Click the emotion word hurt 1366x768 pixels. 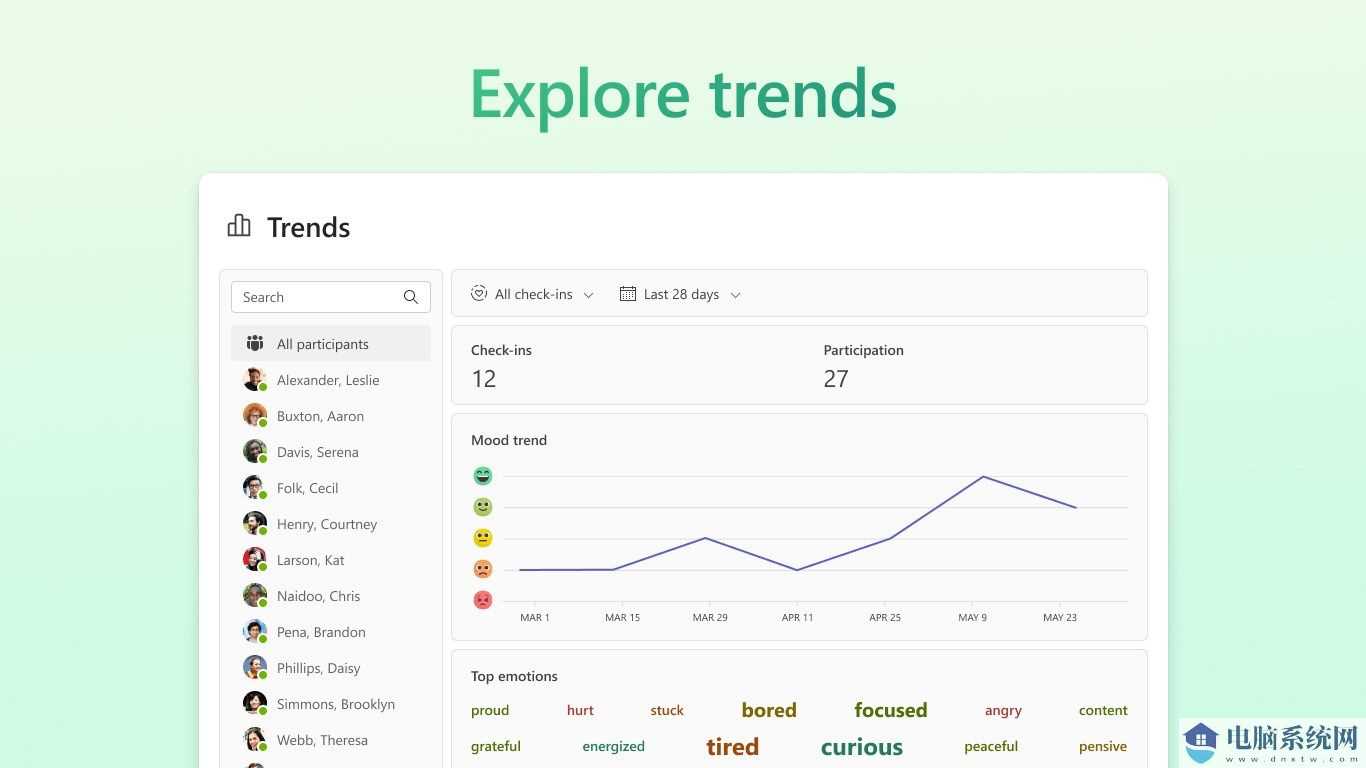580,710
